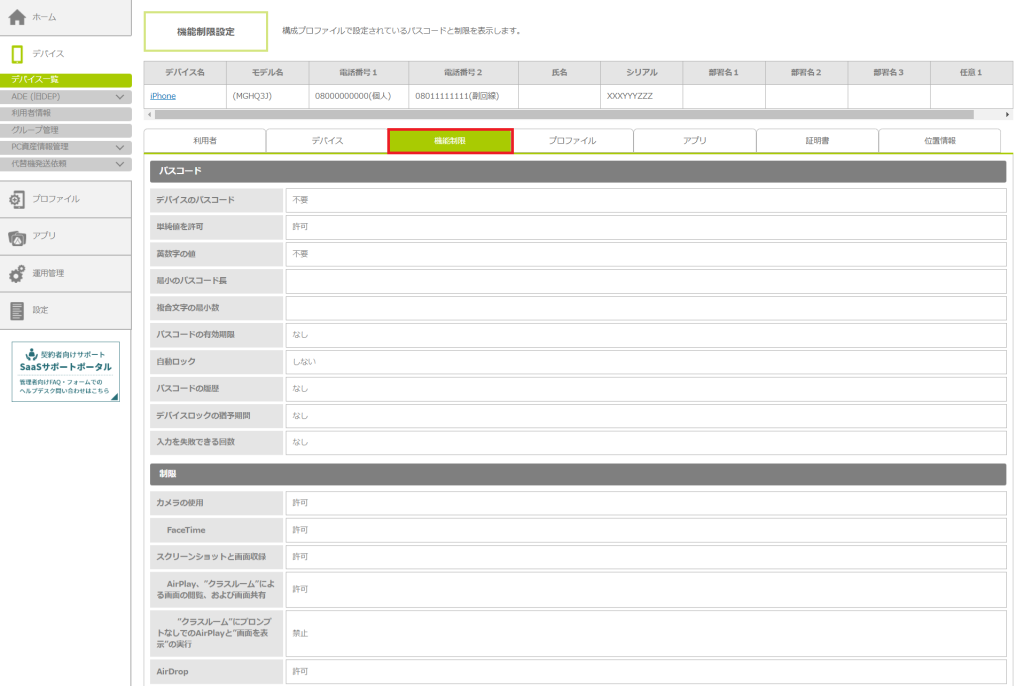
Task: Click the ホーム house icon
Action: pos(18,18)
